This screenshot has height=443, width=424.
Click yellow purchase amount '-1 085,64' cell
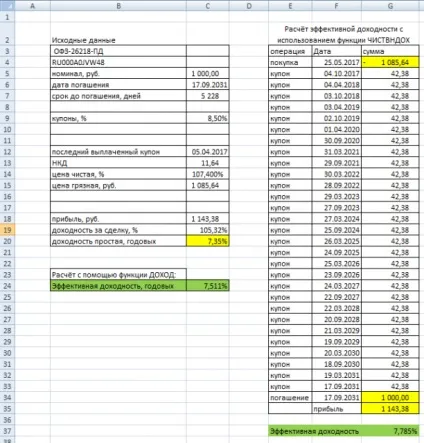point(390,62)
